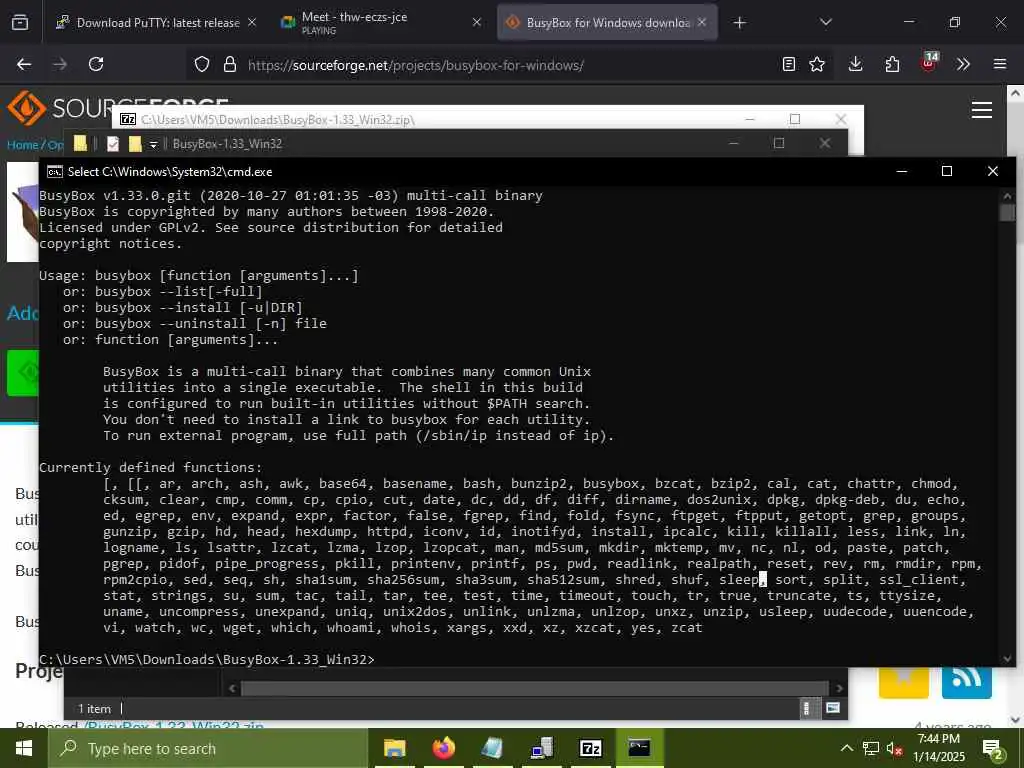The image size is (1024, 768).
Task: Click Explorer scrollbar right arrow
Action: (839, 688)
